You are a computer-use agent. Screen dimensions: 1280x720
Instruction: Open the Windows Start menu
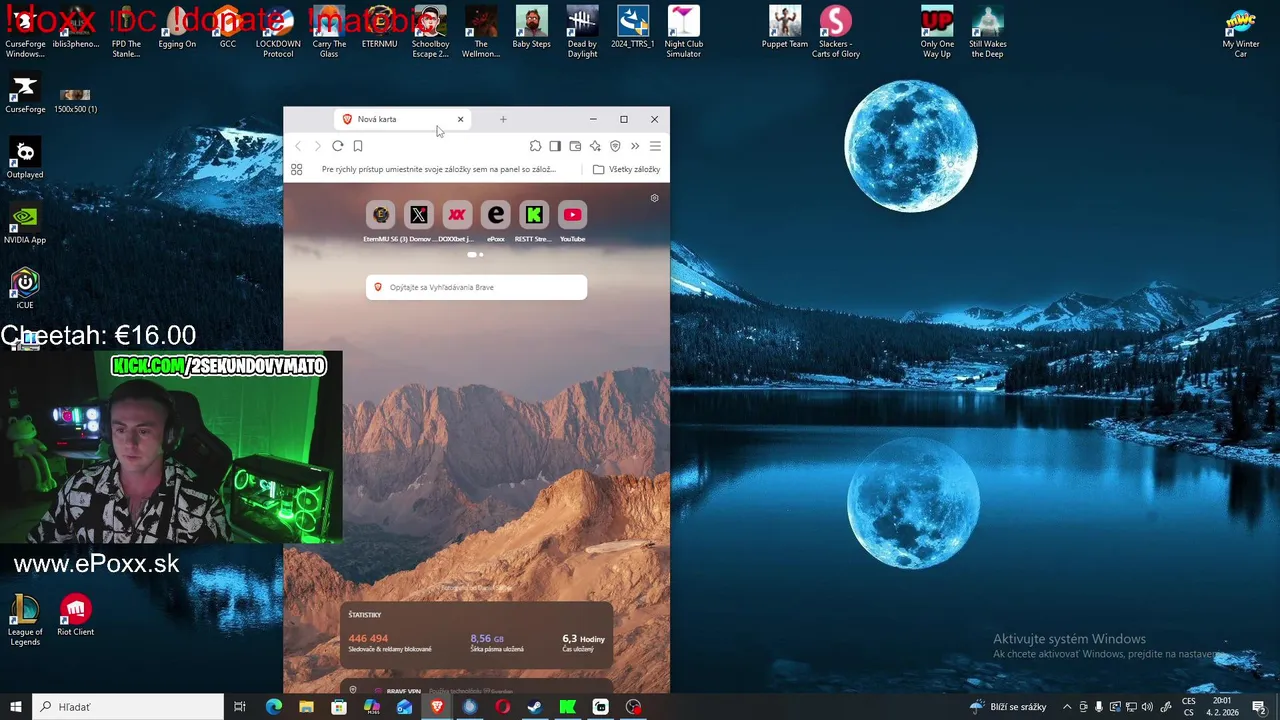16,707
